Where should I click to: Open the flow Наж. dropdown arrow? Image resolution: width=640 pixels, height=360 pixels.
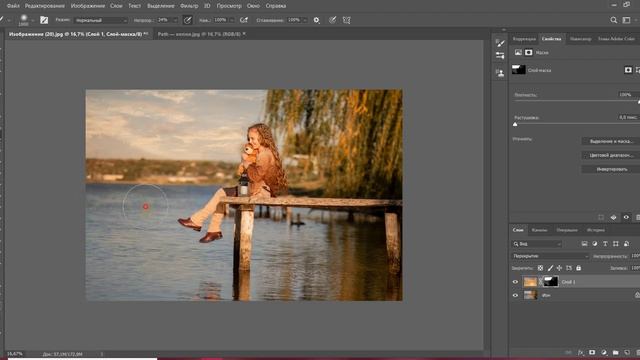(232, 20)
